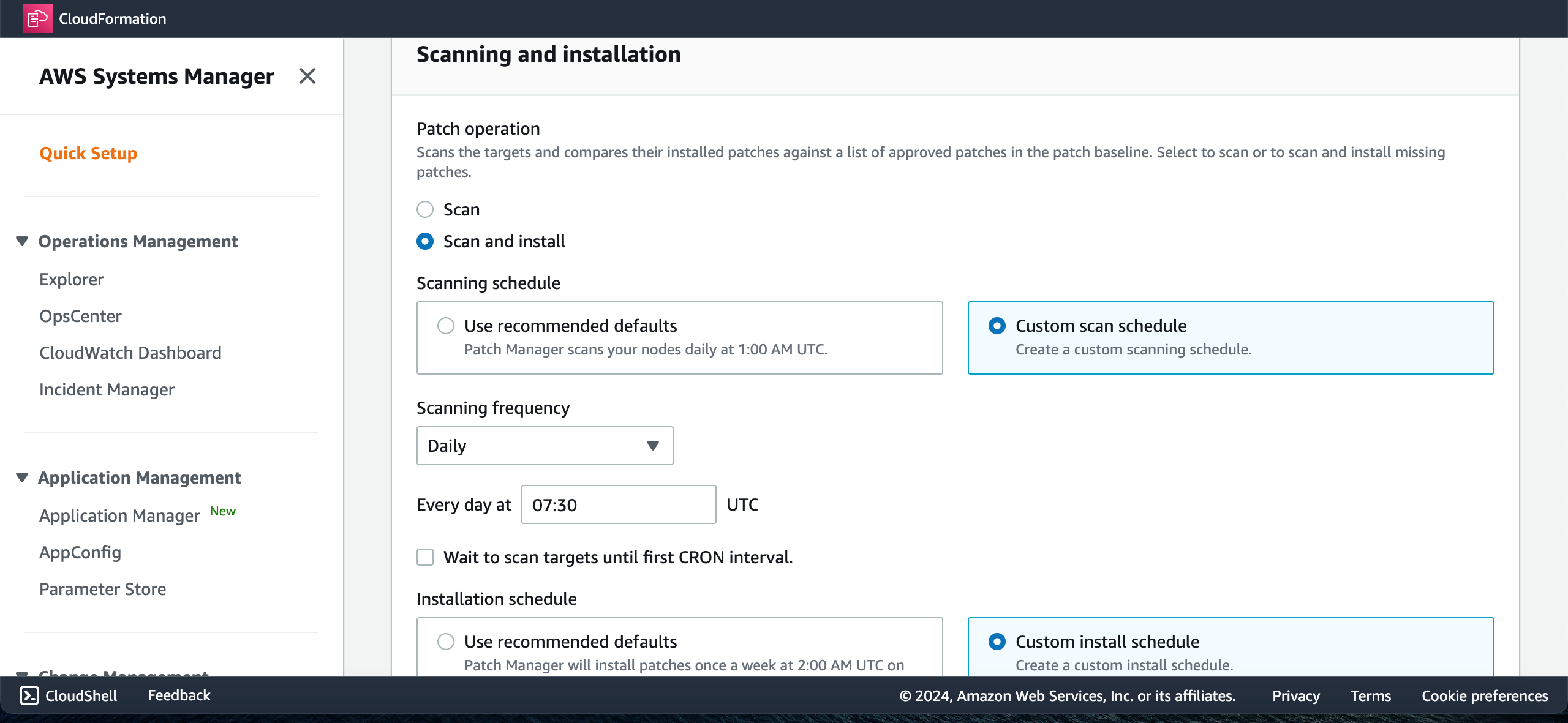
Task: Click the Every day at time field
Action: (x=619, y=504)
